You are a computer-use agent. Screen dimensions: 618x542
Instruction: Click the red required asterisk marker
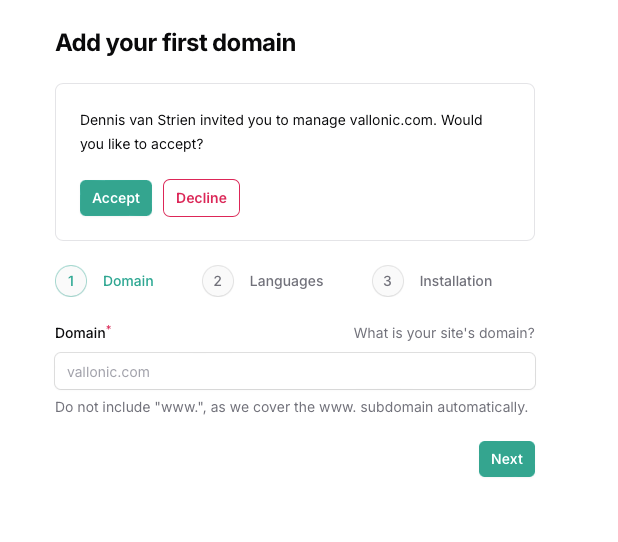109,328
